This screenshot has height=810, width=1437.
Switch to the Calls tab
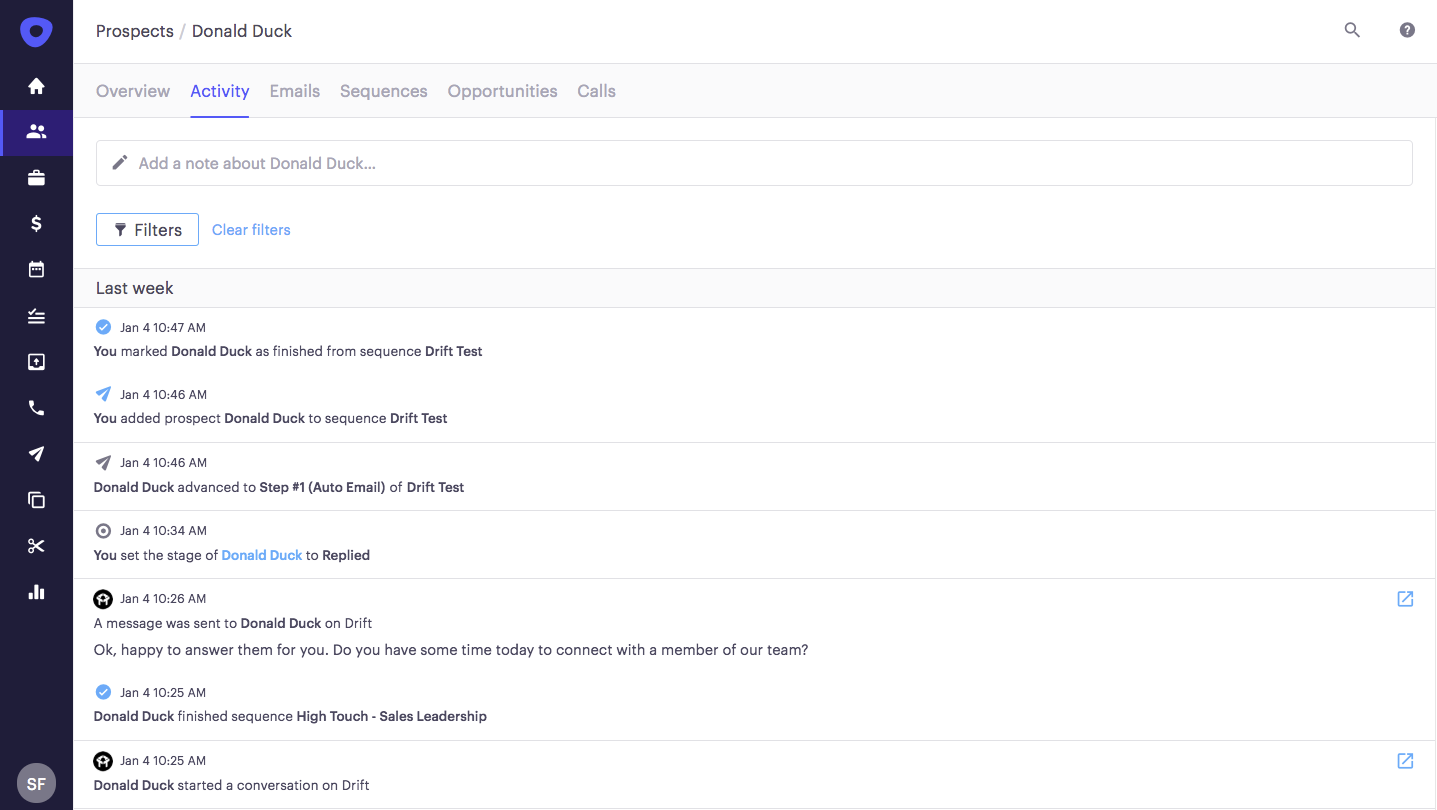[596, 91]
